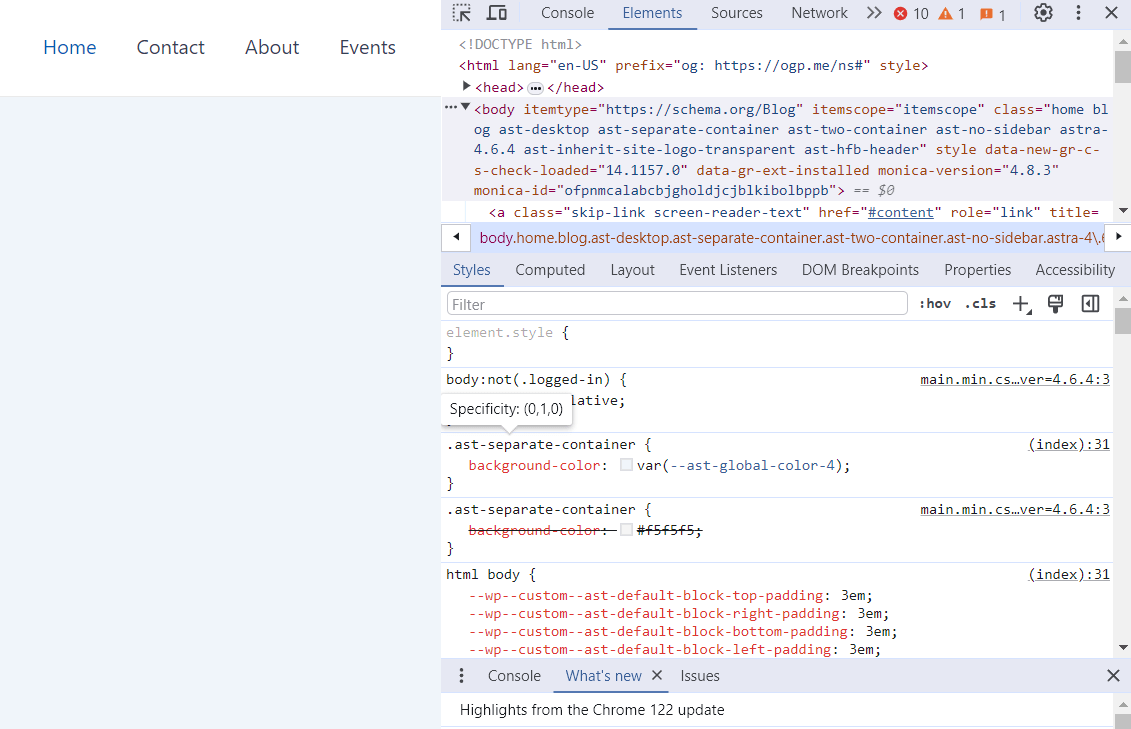Focus the styles Filter input field
The image size is (1131, 729).
click(x=677, y=304)
